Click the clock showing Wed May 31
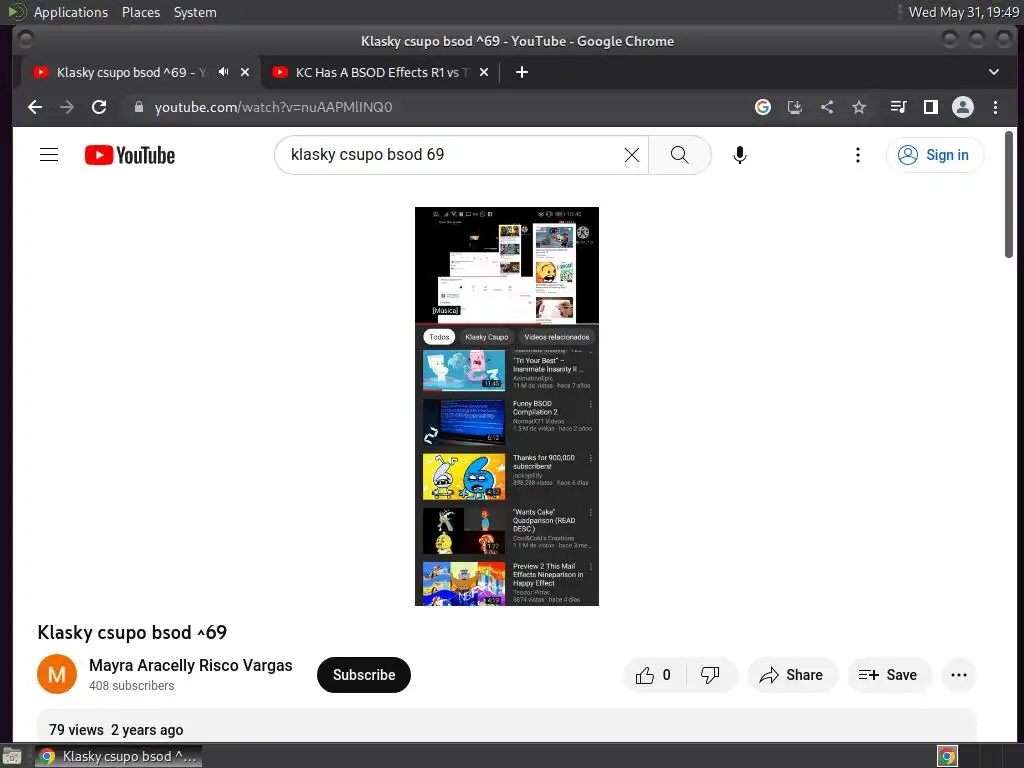Screen dimensions: 1024x768 click(x=963, y=12)
